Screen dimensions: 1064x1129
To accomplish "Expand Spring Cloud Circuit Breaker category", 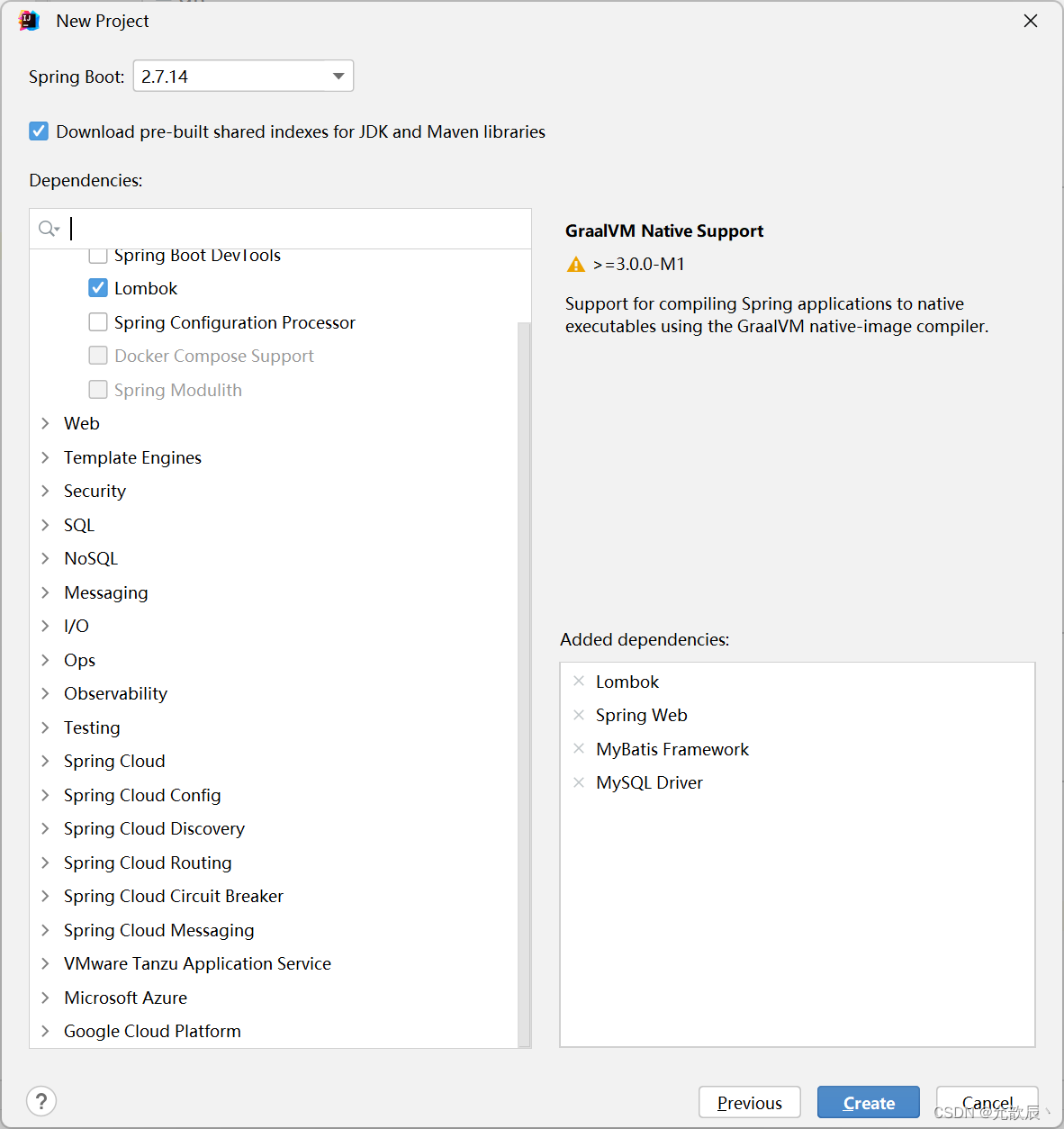I will pos(45,896).
